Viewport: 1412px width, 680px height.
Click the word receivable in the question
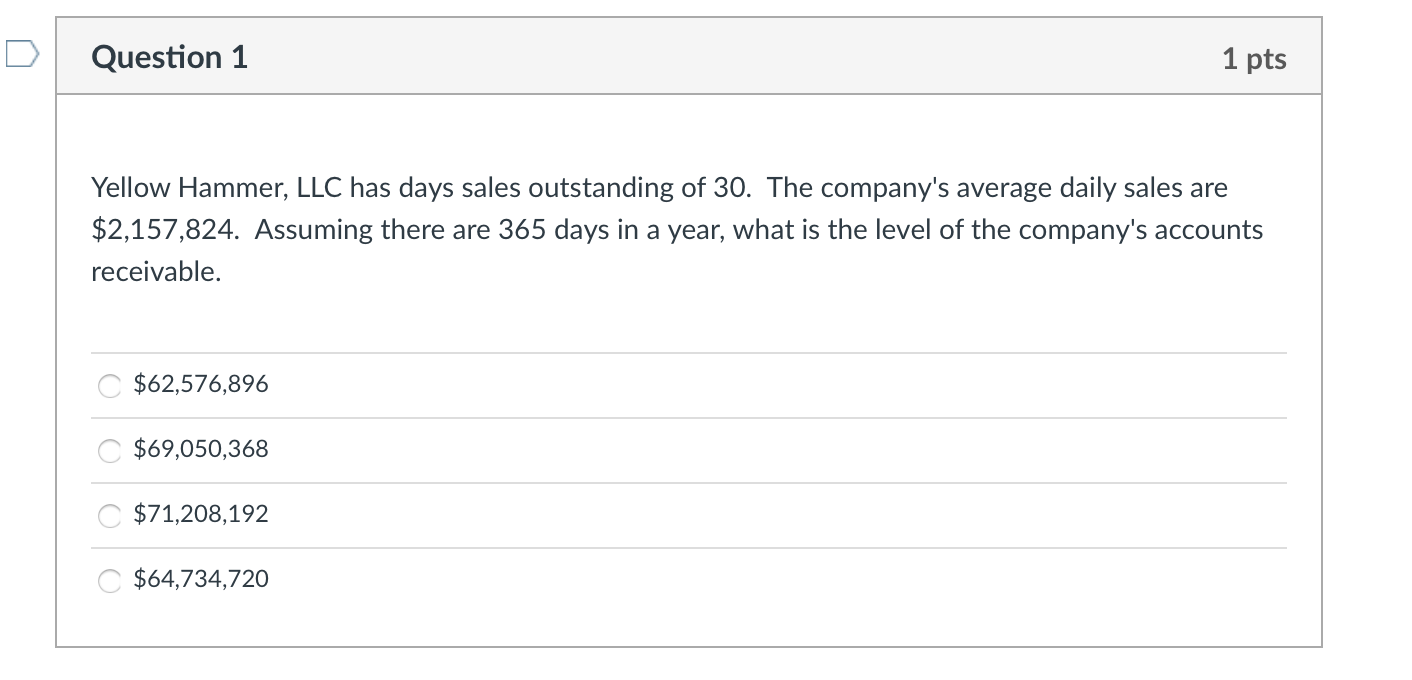pyautogui.click(x=155, y=272)
